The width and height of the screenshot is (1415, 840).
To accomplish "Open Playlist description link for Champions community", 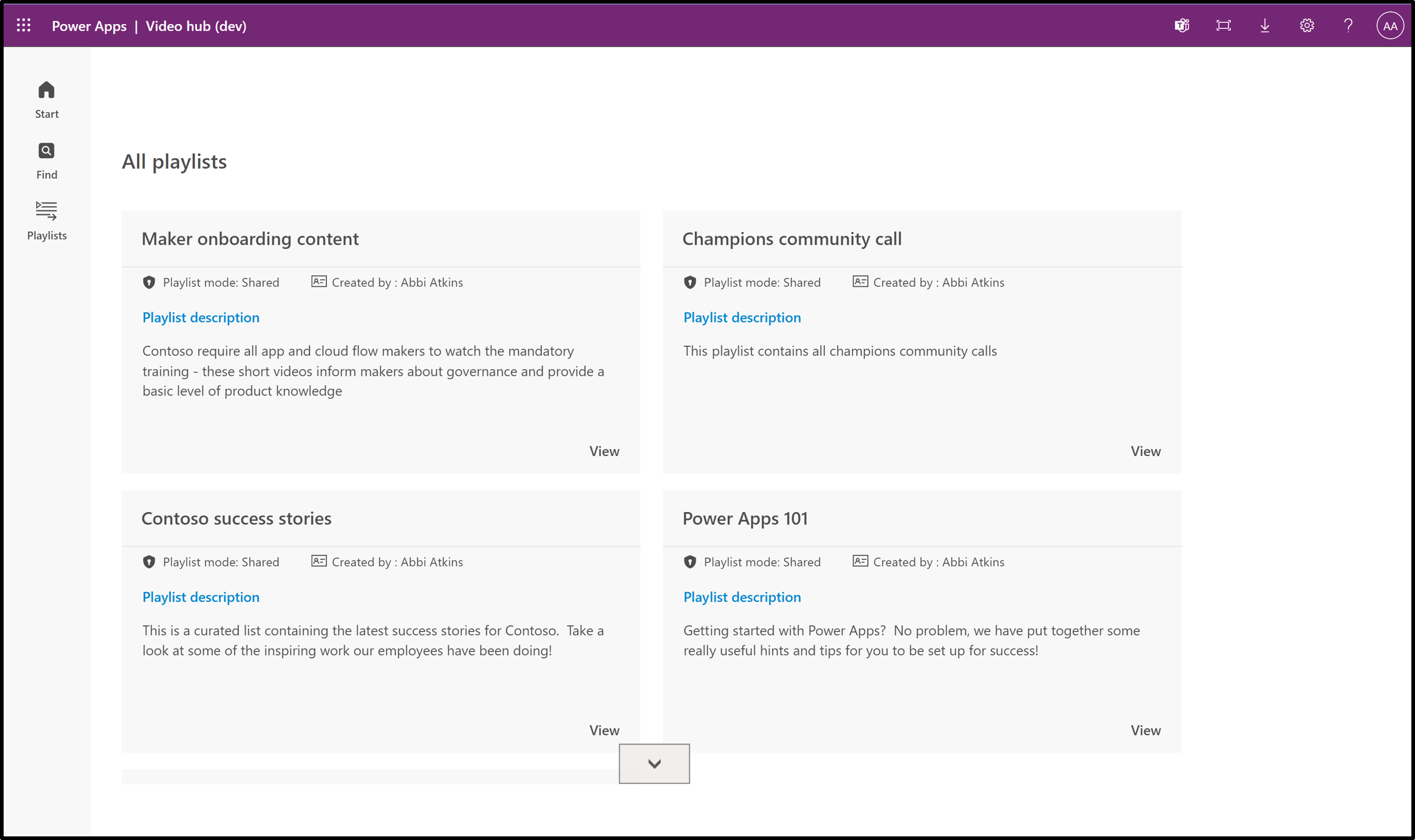I will click(742, 317).
